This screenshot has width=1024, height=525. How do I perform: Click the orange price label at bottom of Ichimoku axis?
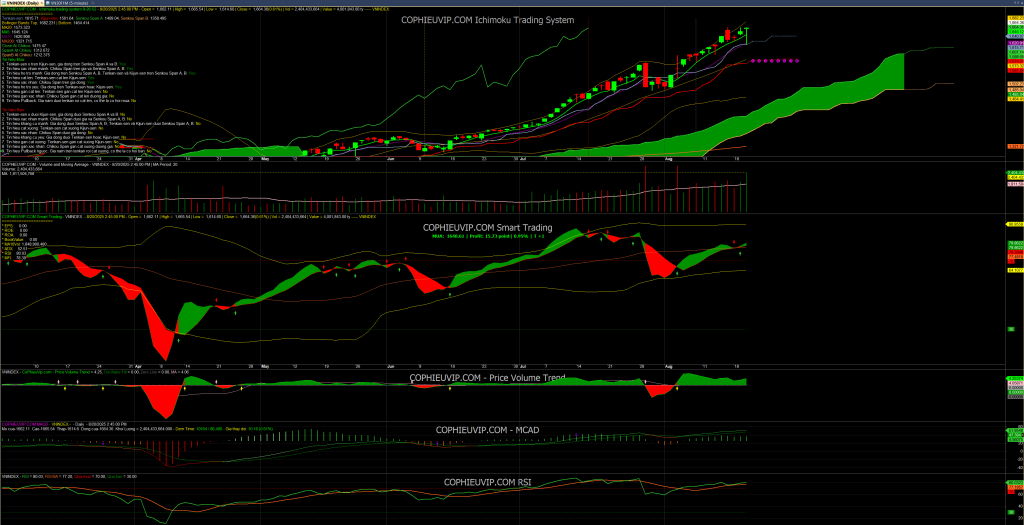1016,146
